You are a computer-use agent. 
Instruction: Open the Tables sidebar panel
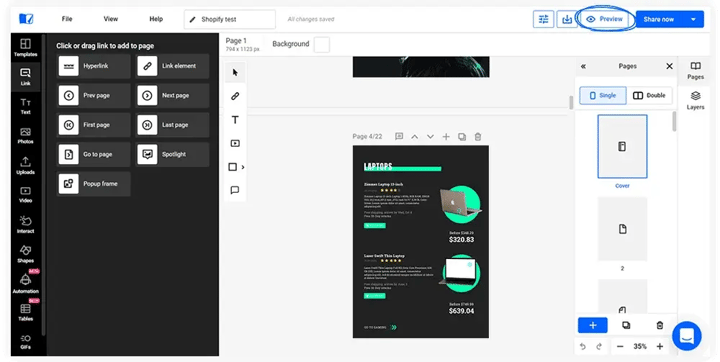point(26,312)
